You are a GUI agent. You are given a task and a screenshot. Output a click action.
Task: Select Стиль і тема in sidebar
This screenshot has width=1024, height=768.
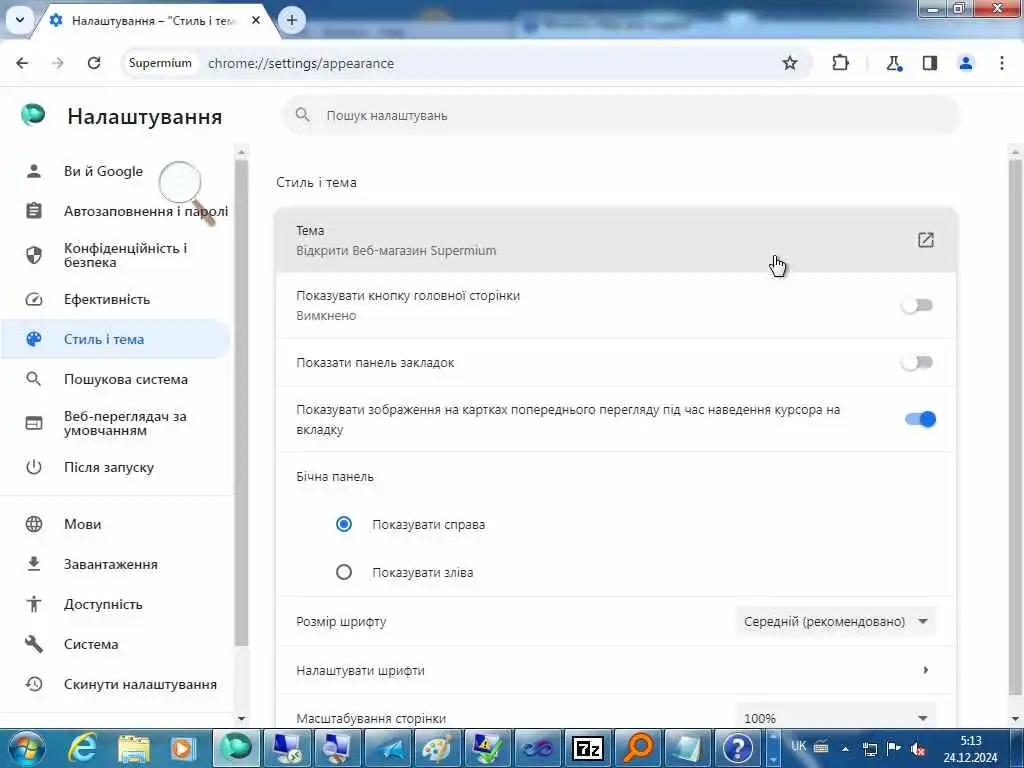[x=116, y=339]
